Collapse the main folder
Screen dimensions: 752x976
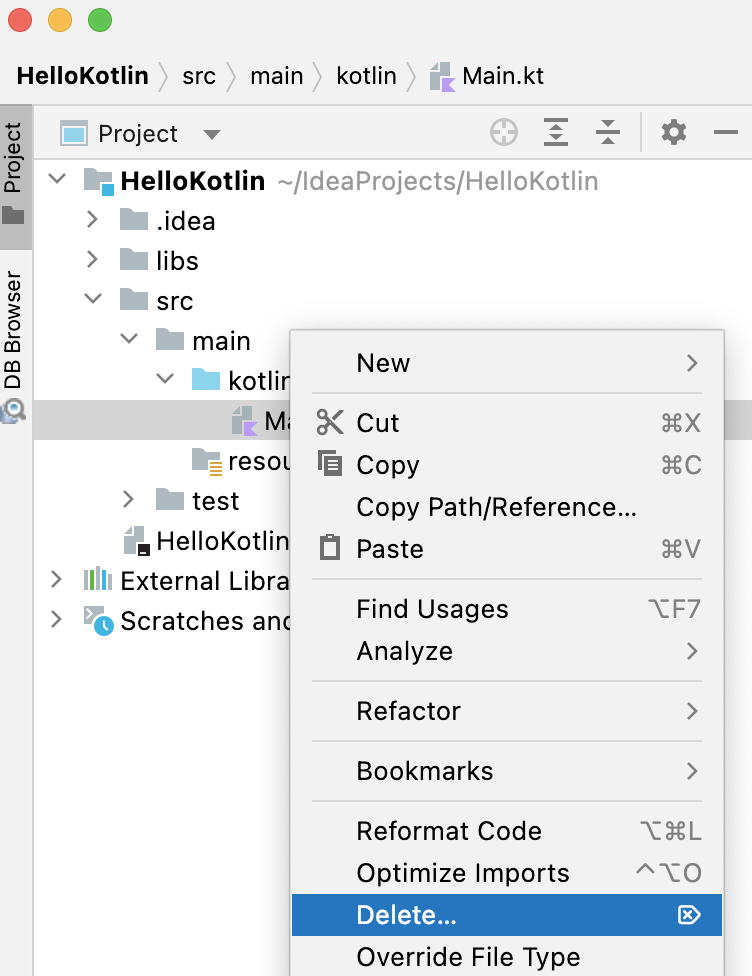click(x=129, y=339)
